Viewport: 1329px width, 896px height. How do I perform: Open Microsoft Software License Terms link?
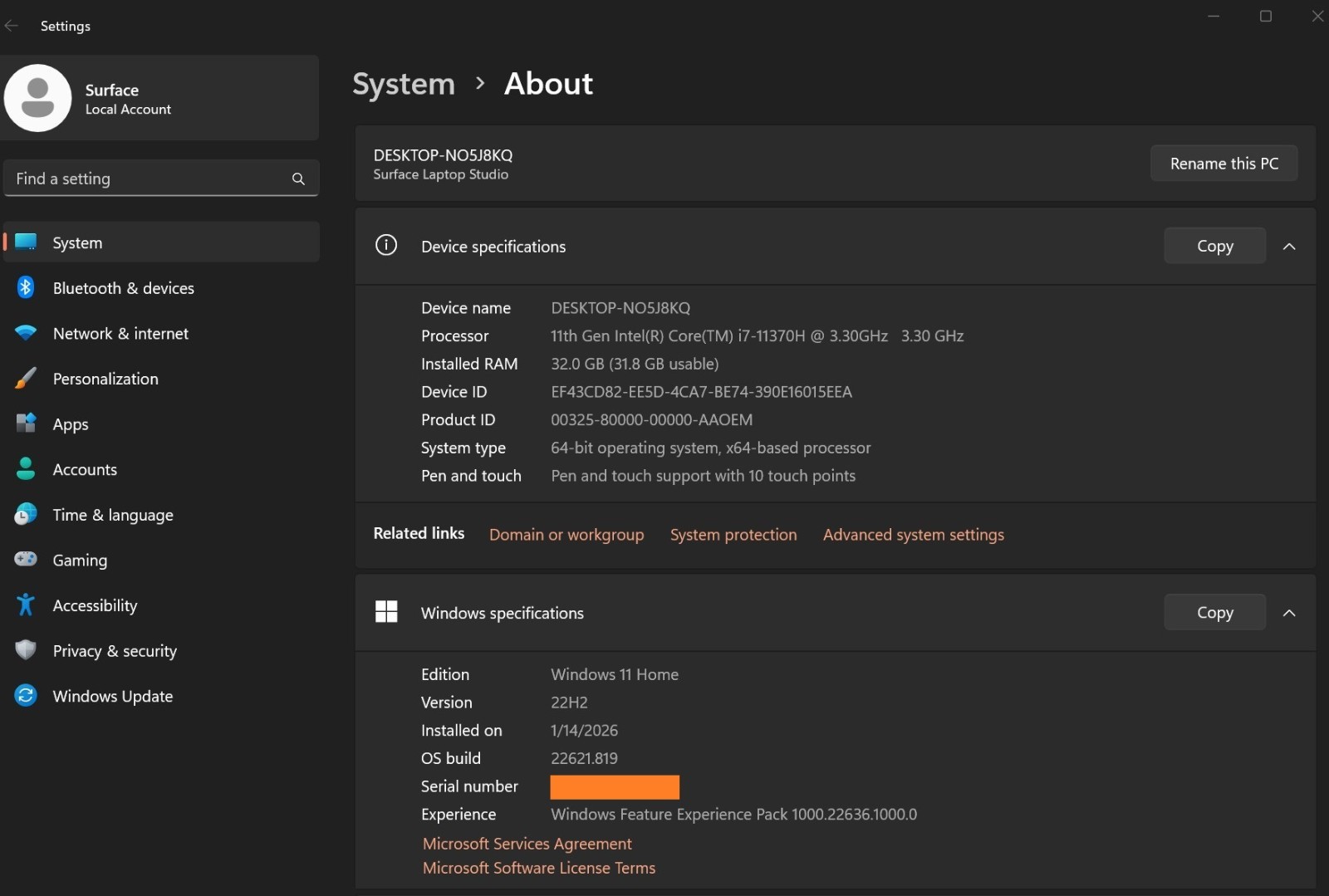[x=539, y=868]
